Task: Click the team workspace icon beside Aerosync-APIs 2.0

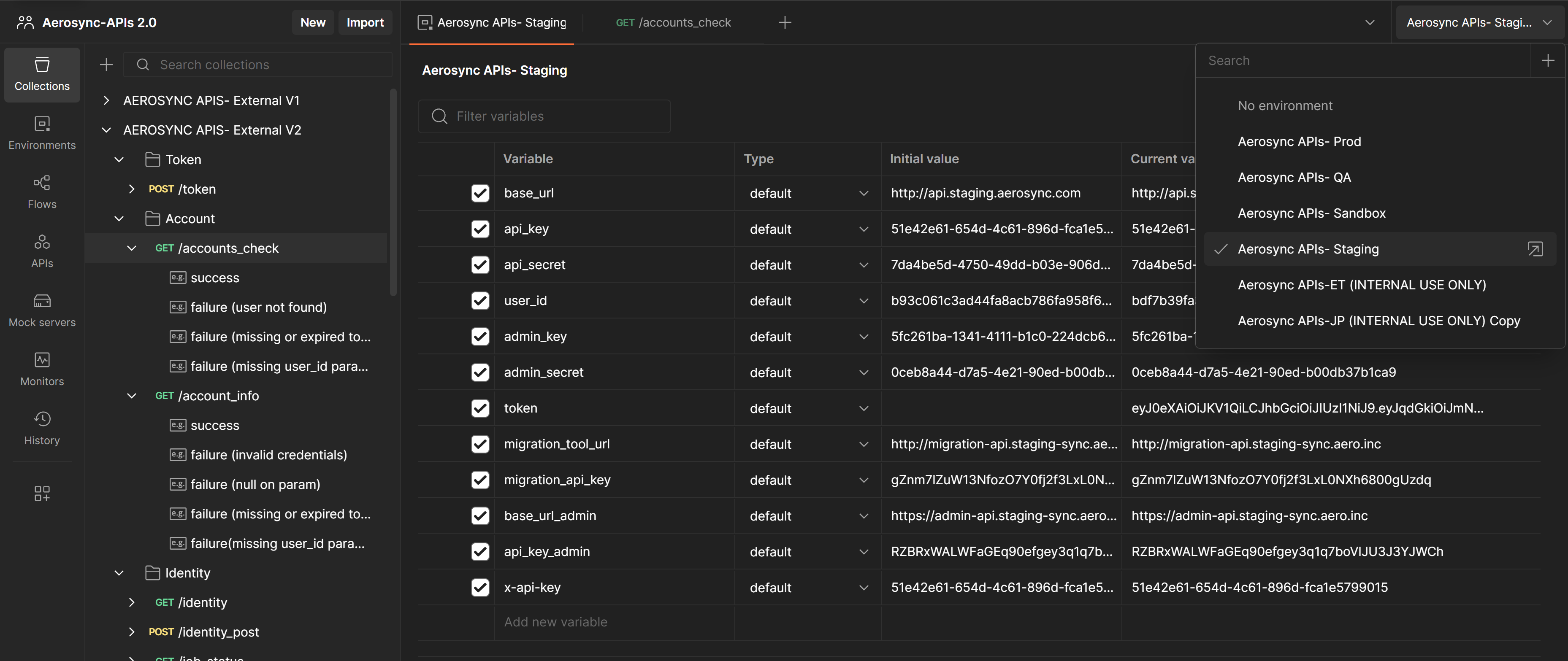Action: 25,22
